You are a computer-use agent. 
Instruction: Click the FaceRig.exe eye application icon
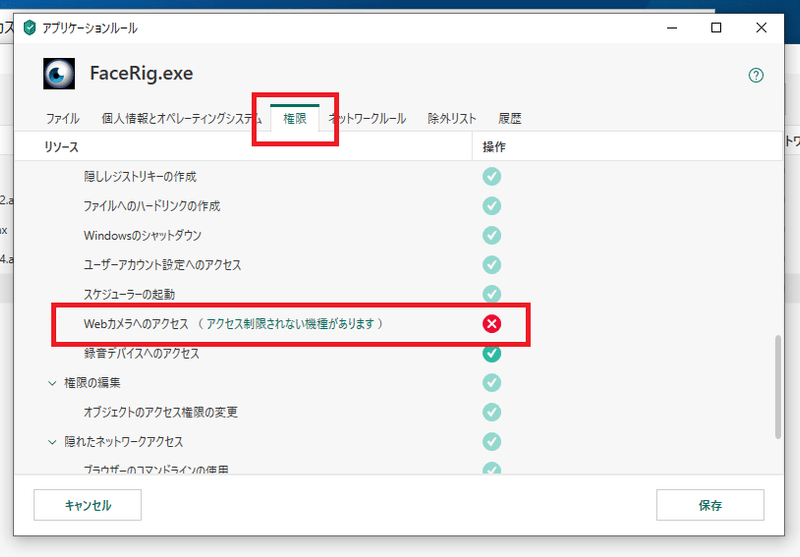click(x=59, y=73)
